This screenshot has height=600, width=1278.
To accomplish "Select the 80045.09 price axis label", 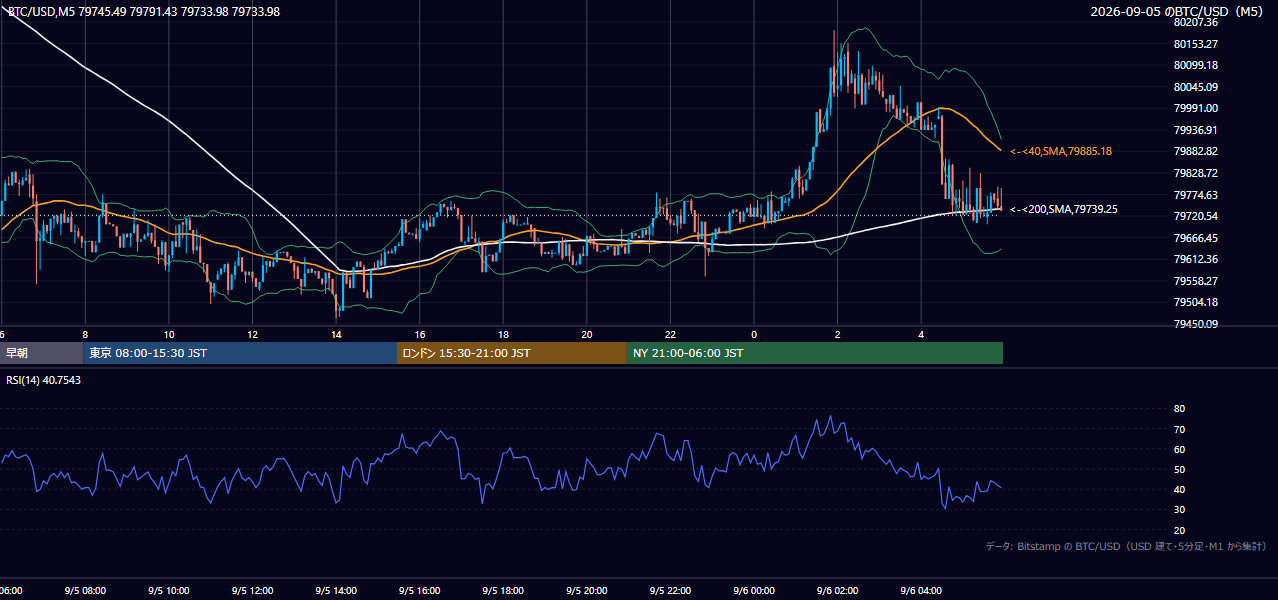I will 1195,87.
